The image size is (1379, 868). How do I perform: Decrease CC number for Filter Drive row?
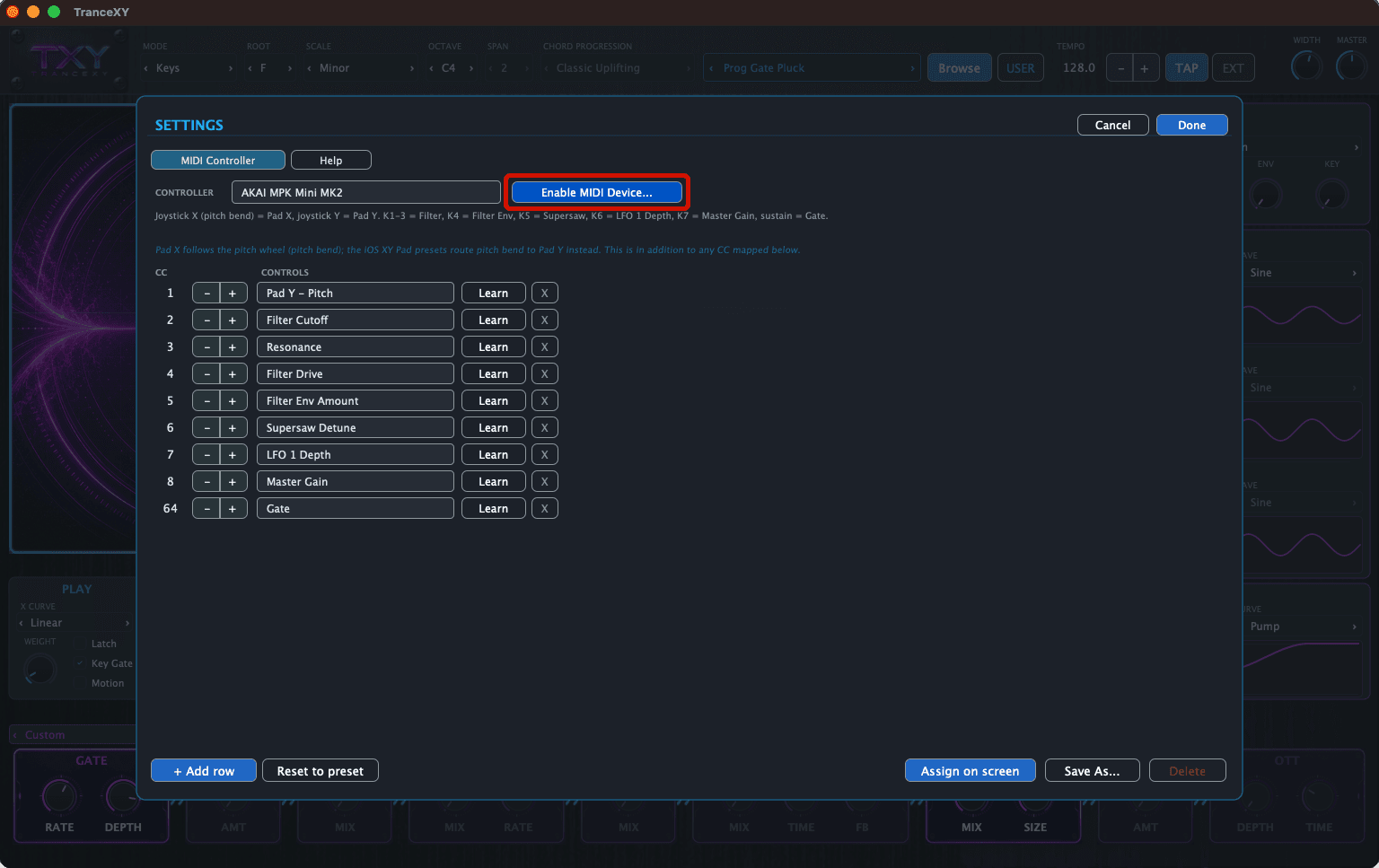click(206, 373)
